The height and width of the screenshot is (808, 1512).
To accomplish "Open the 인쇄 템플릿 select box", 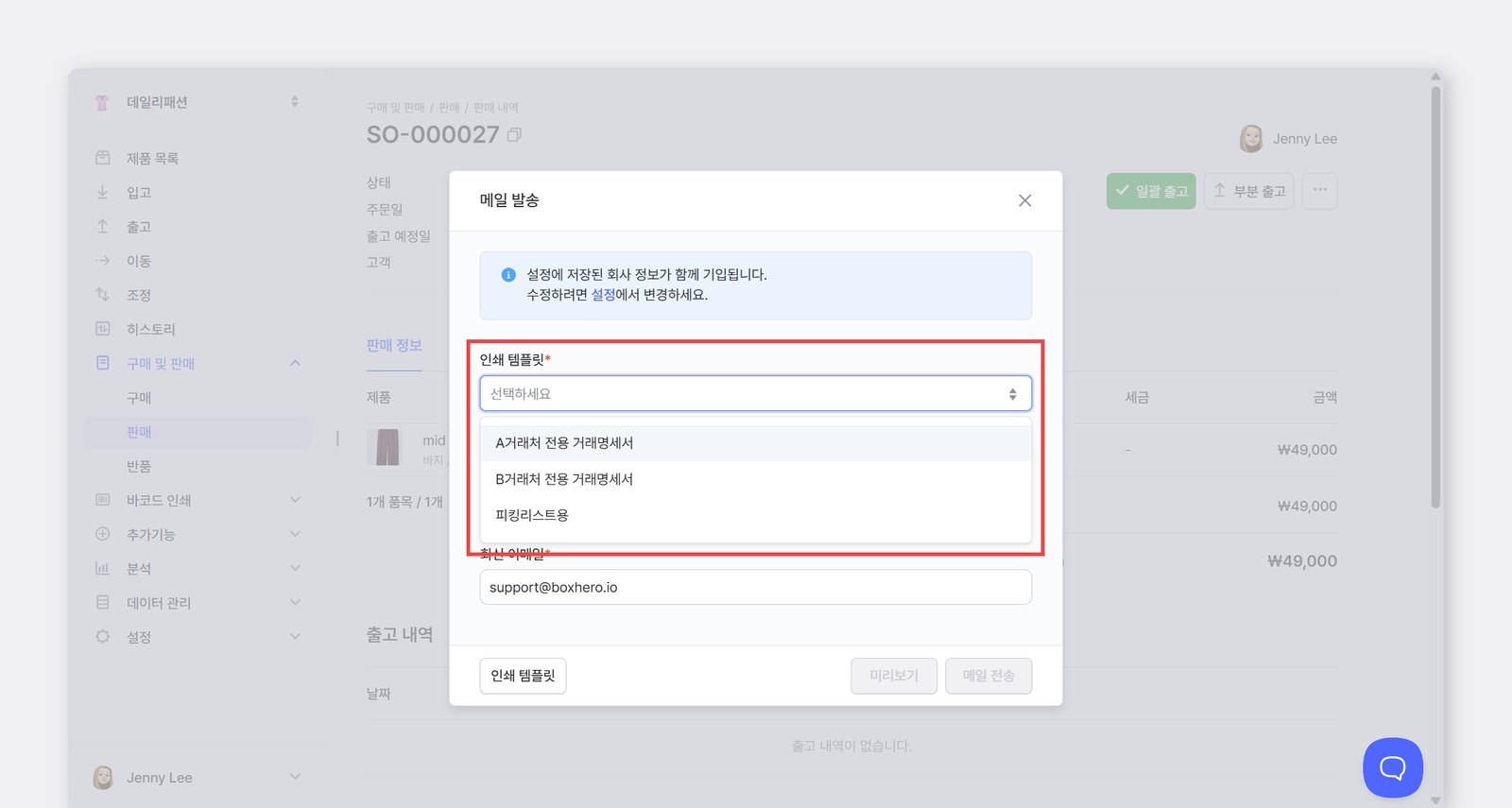I will [755, 394].
